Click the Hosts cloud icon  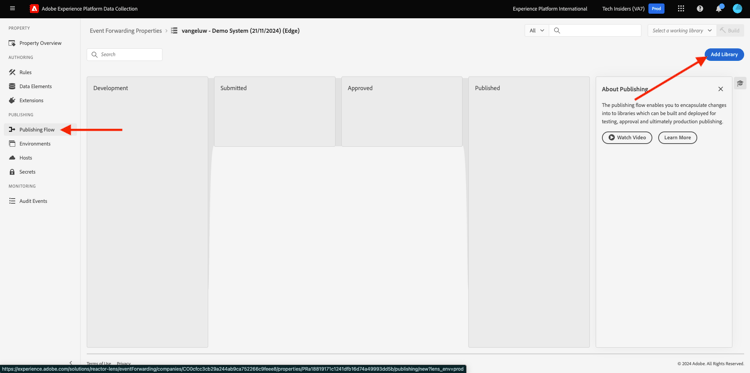coord(12,158)
